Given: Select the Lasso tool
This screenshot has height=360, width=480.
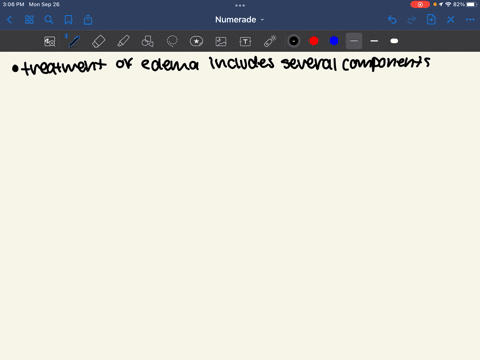Looking at the screenshot, I should (172, 41).
